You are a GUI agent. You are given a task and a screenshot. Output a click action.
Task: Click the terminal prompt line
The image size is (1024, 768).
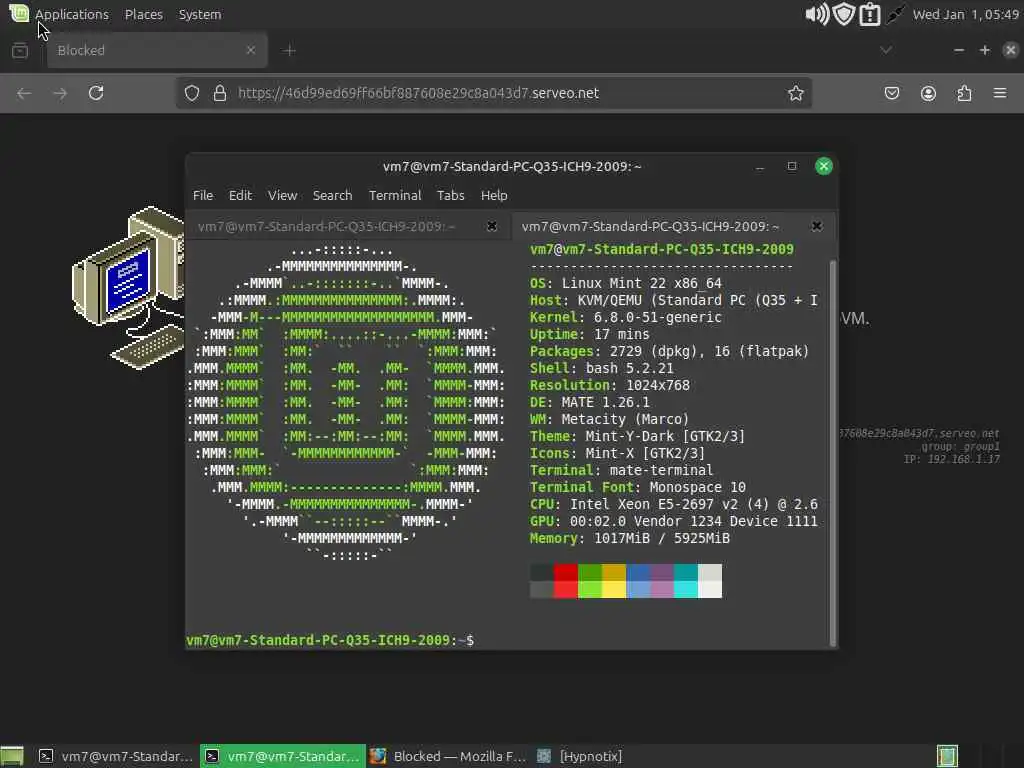pos(330,640)
